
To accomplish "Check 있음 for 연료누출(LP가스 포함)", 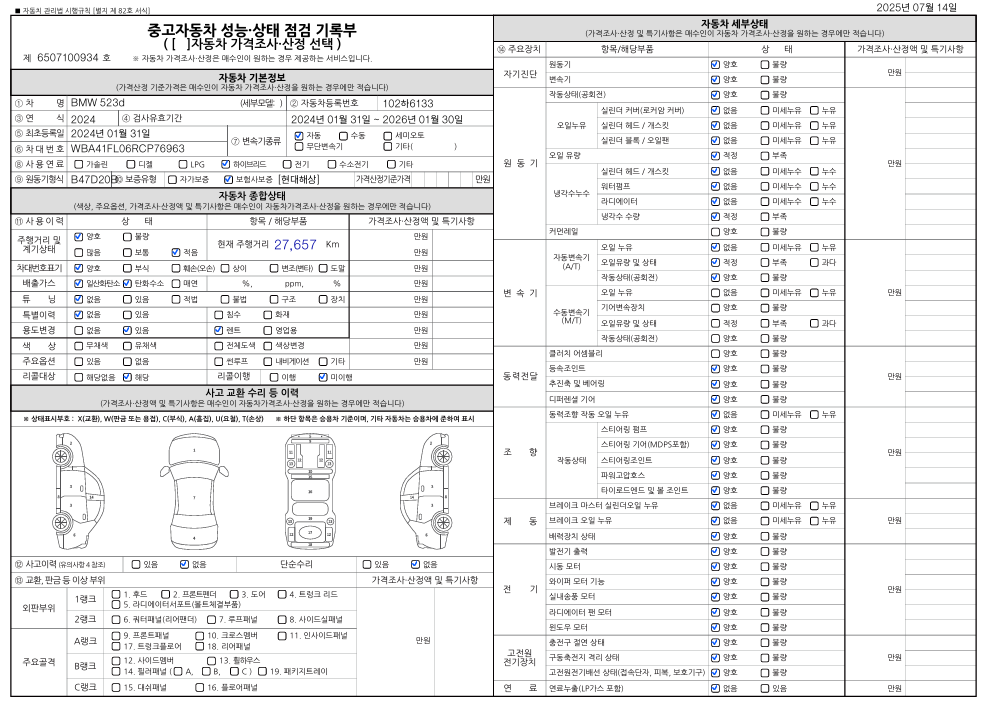I will [x=765, y=688].
